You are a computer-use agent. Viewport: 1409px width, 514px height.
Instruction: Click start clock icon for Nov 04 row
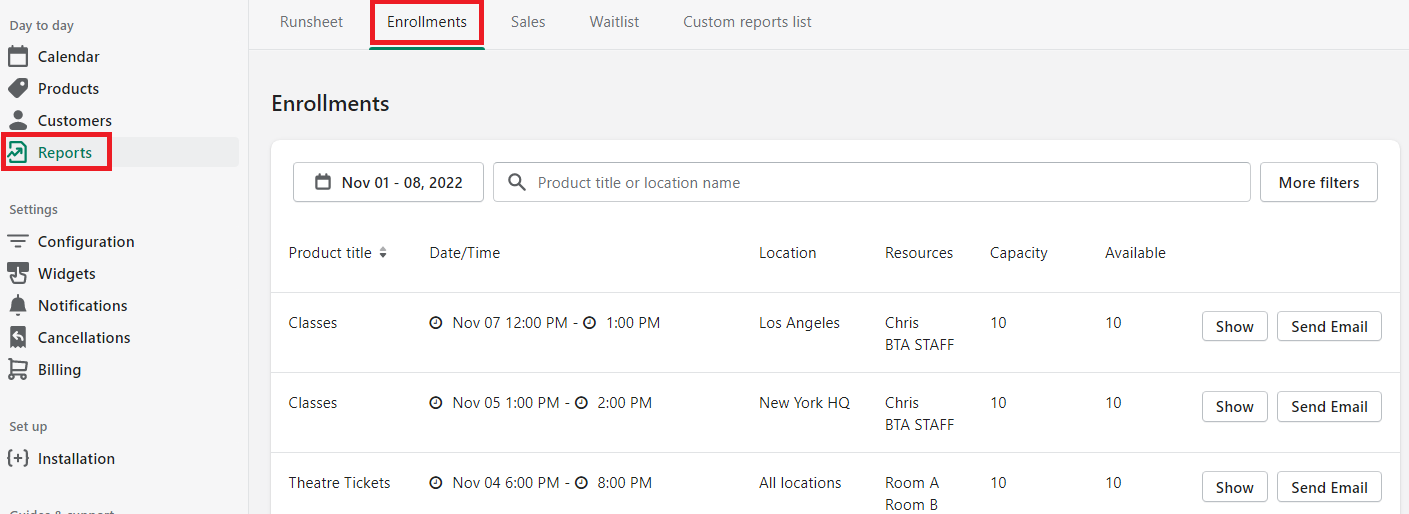436,483
